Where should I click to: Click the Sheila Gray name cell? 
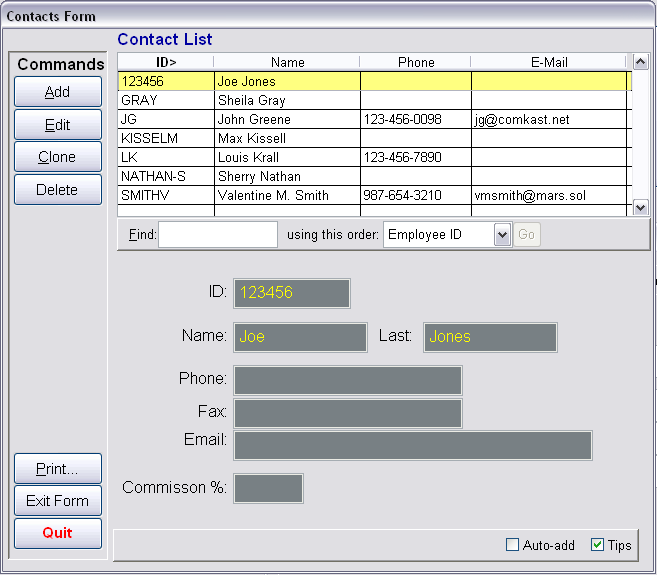tap(287, 100)
